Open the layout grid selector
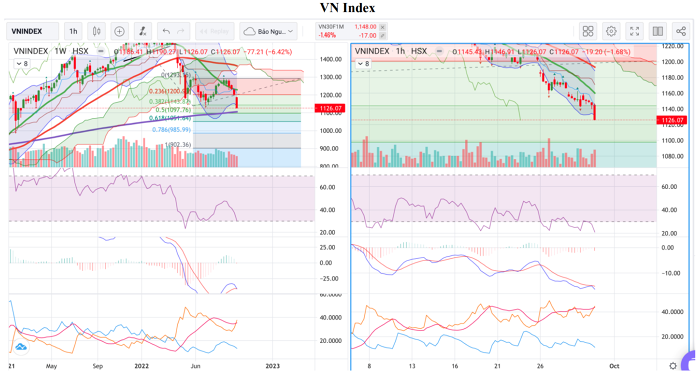Image resolution: width=700 pixels, height=377 pixels. click(588, 31)
